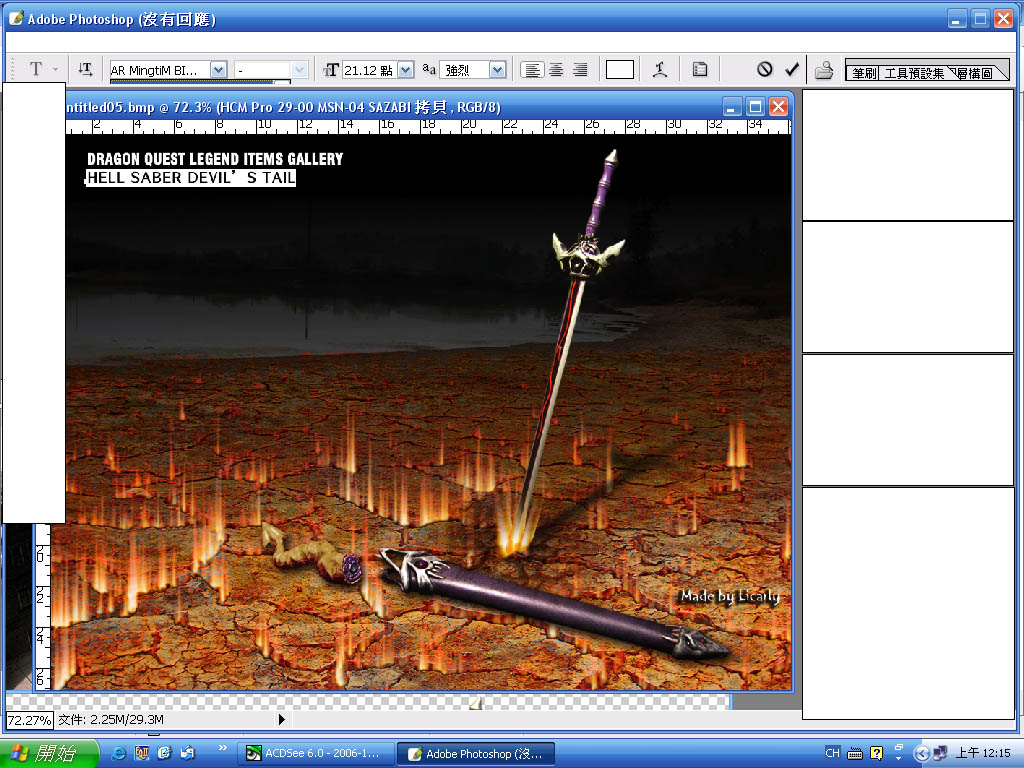
Task: Open the status bar info arrow menu
Action: [281, 719]
